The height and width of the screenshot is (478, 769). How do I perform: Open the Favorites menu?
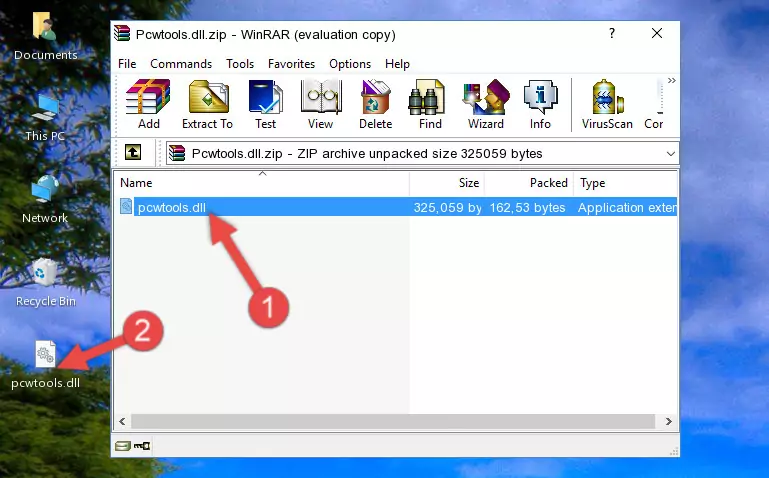point(291,64)
